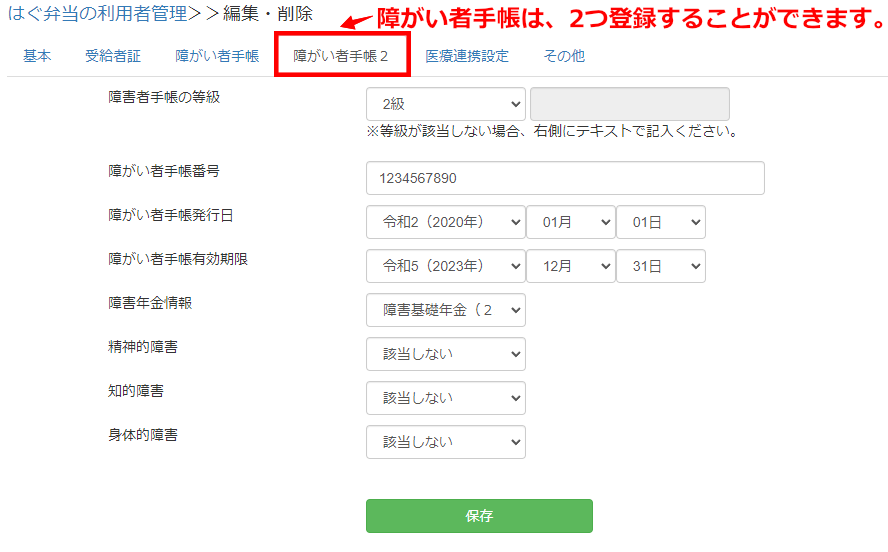
Task: Click the grade free-text field beside 2級
Action: point(629,104)
